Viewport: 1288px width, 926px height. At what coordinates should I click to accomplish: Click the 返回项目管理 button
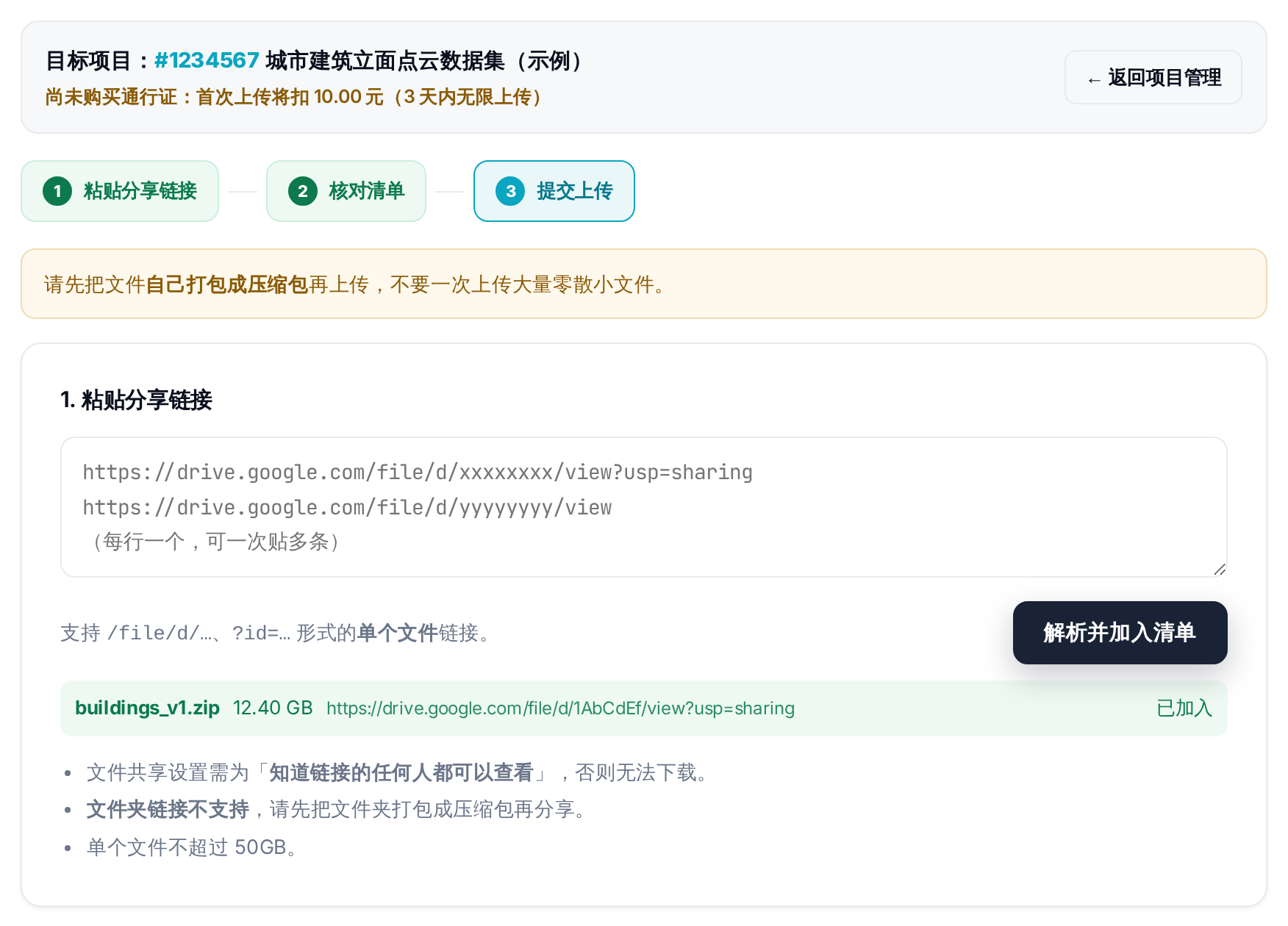point(1153,77)
